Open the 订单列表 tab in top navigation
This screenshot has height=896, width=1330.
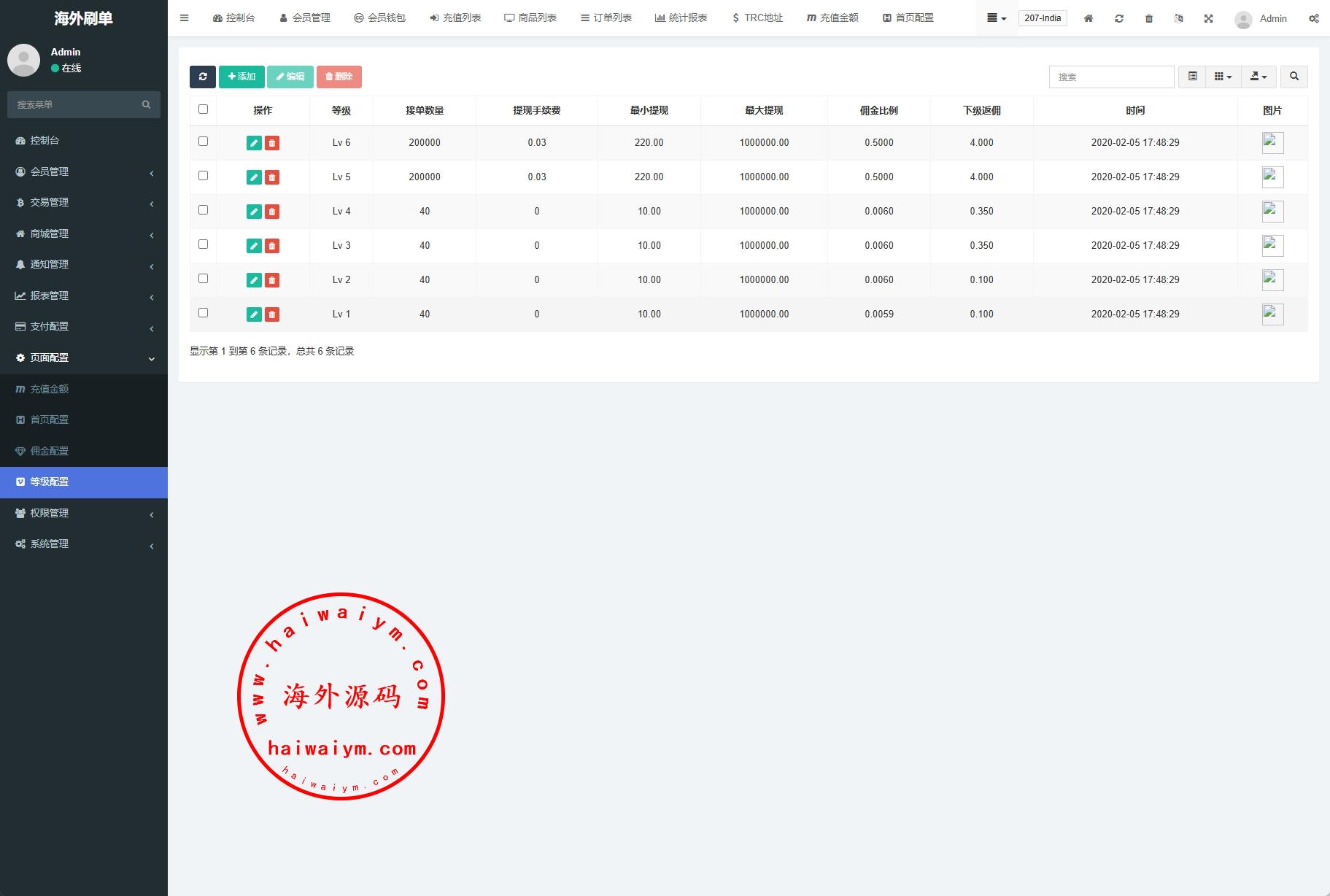[x=606, y=18]
